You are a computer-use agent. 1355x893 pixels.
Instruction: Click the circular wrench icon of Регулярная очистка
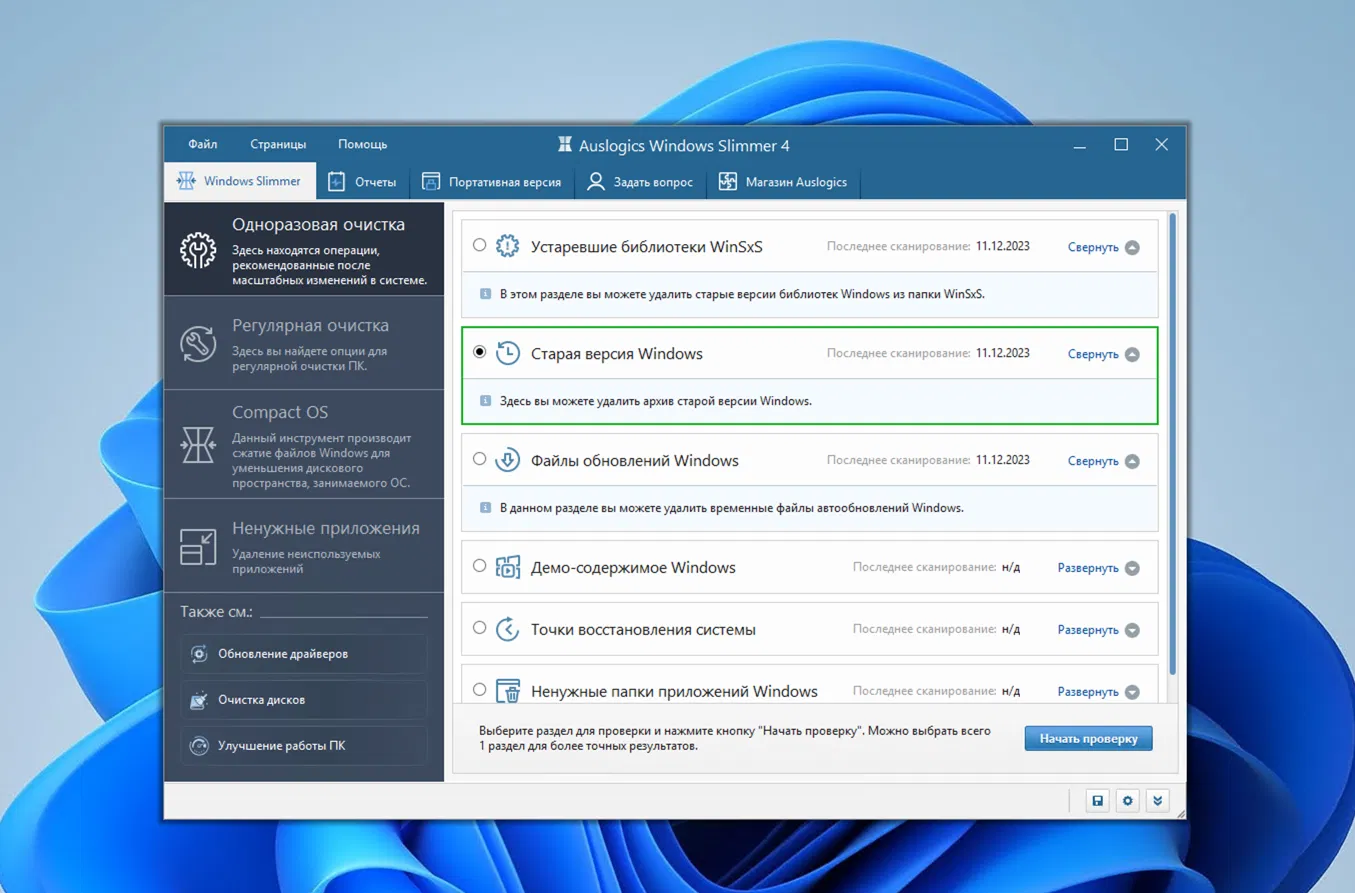click(198, 343)
